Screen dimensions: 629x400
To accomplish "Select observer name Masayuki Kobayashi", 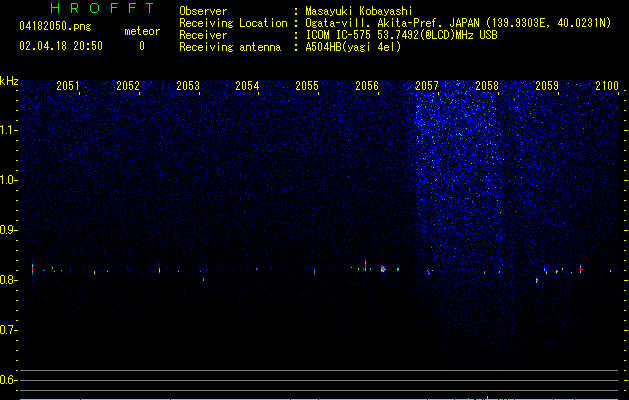I will (x=359, y=11).
